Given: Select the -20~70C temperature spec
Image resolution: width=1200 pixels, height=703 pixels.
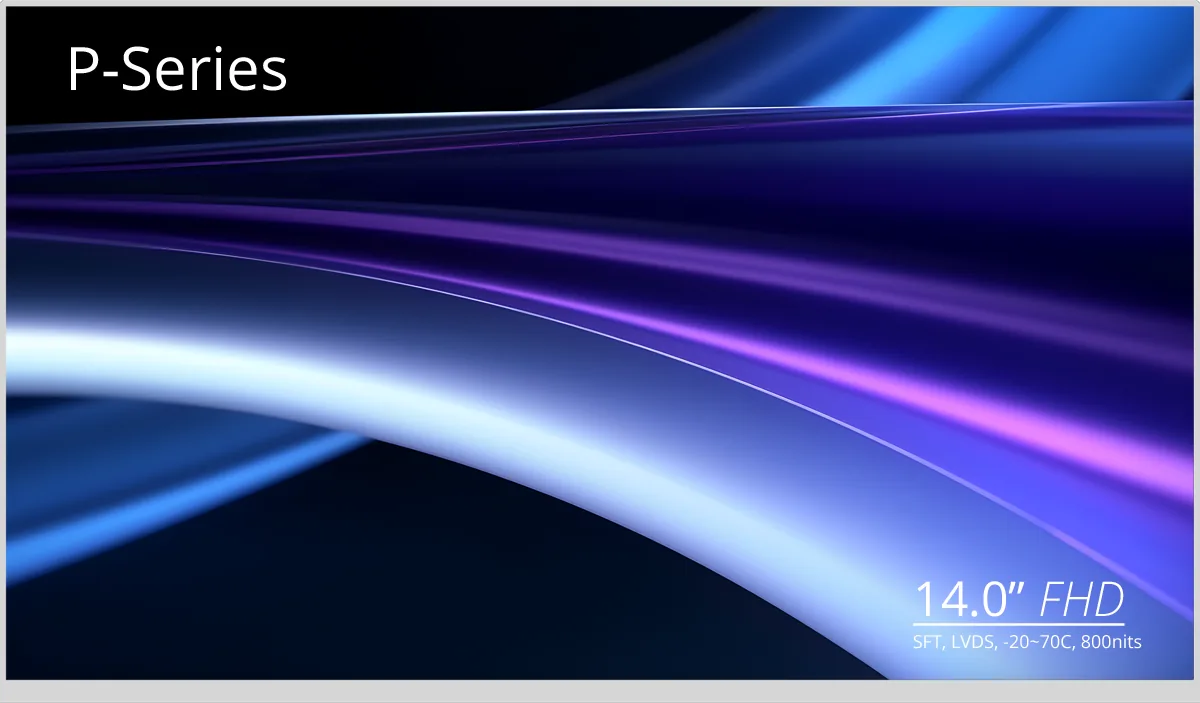Looking at the screenshot, I should pyautogui.click(x=1038, y=642).
